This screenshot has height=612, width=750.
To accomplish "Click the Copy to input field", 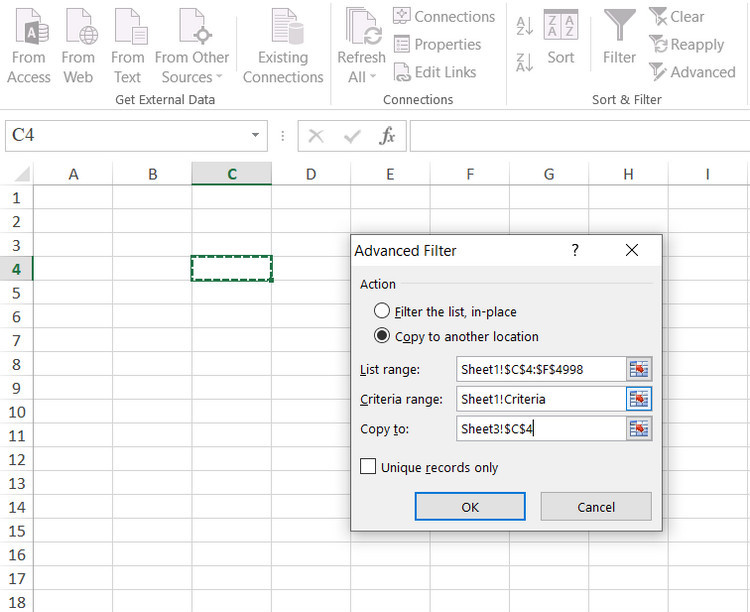I will [541, 429].
